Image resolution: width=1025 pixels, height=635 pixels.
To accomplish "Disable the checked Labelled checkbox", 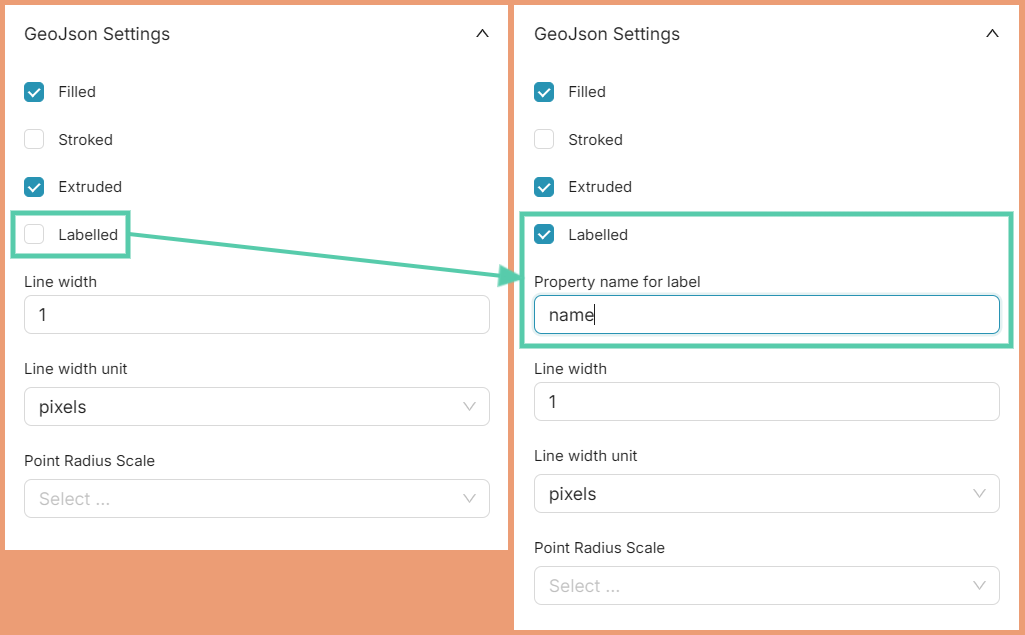I will click(545, 235).
